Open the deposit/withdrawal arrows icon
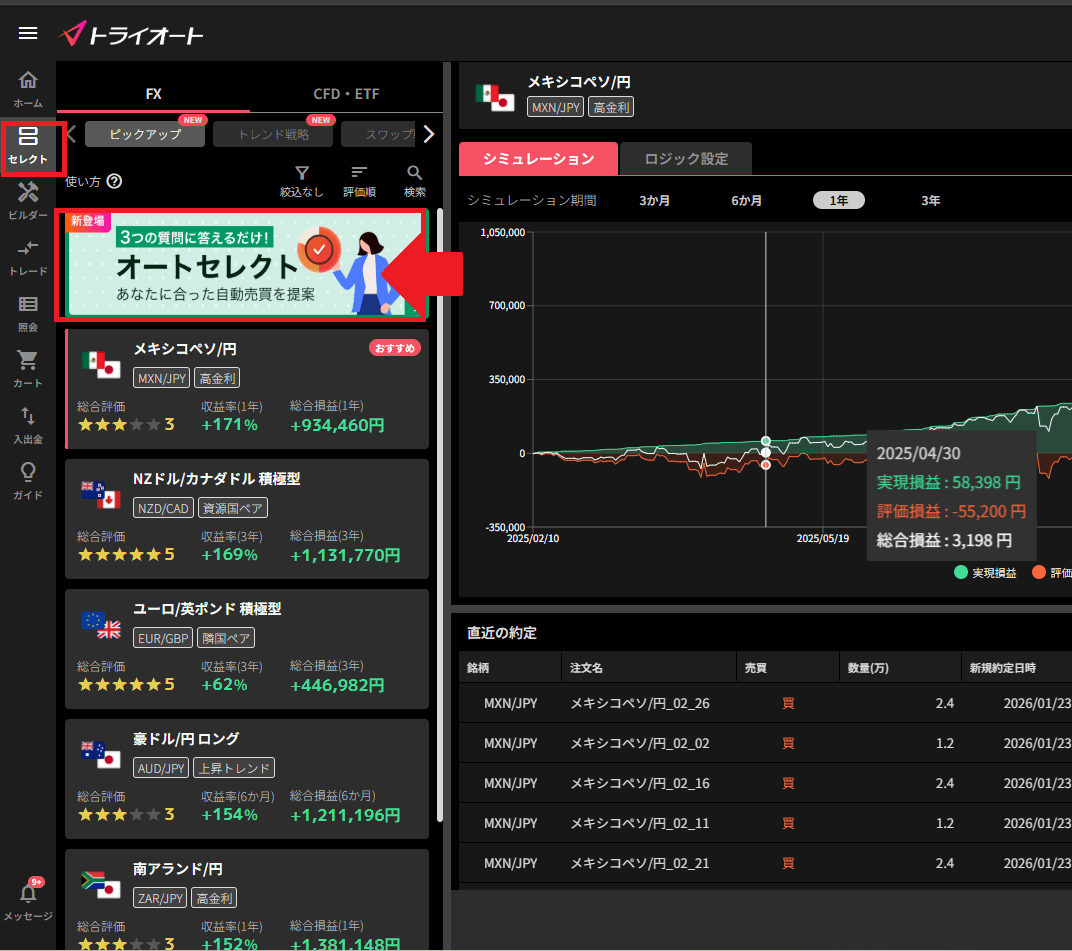The height and width of the screenshot is (951, 1072). [x=28, y=423]
